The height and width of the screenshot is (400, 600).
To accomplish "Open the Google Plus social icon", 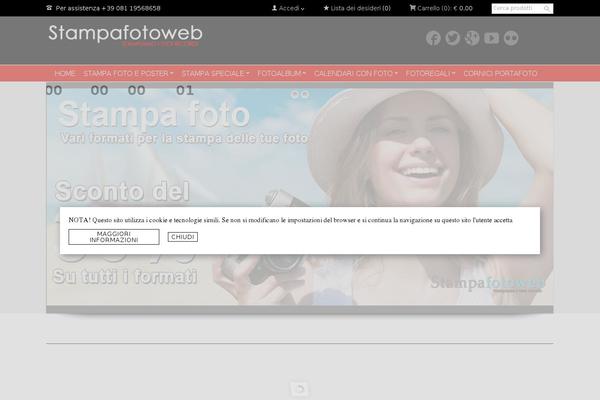I will click(472, 38).
